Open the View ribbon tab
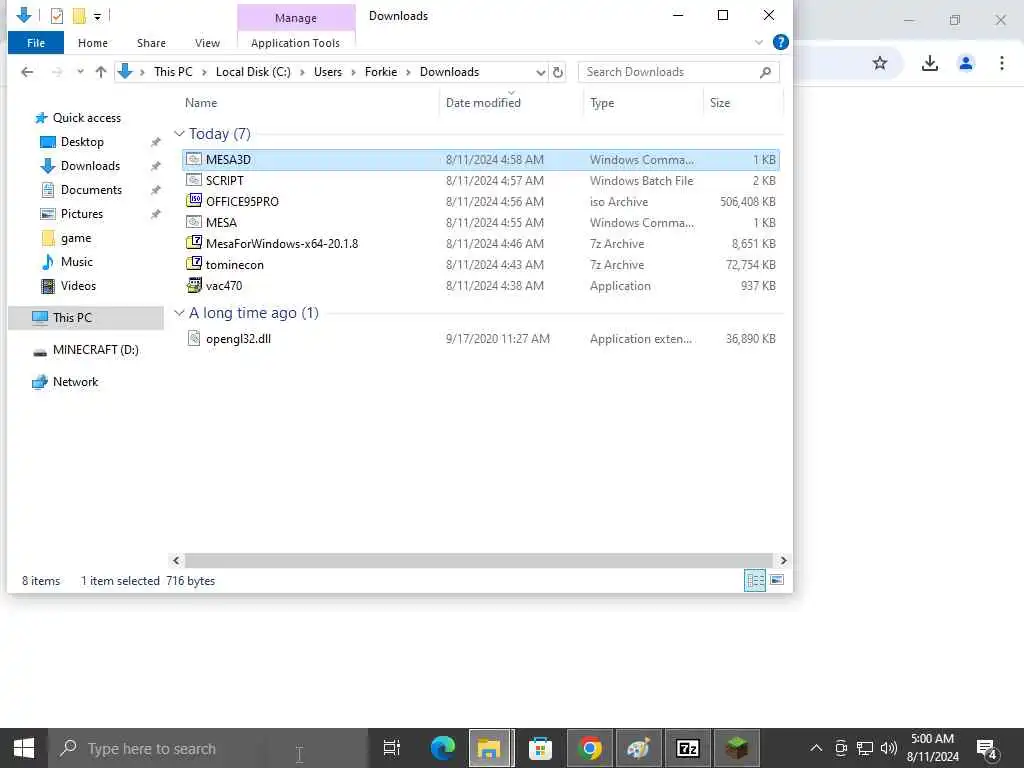This screenshot has height=768, width=1024. [207, 43]
